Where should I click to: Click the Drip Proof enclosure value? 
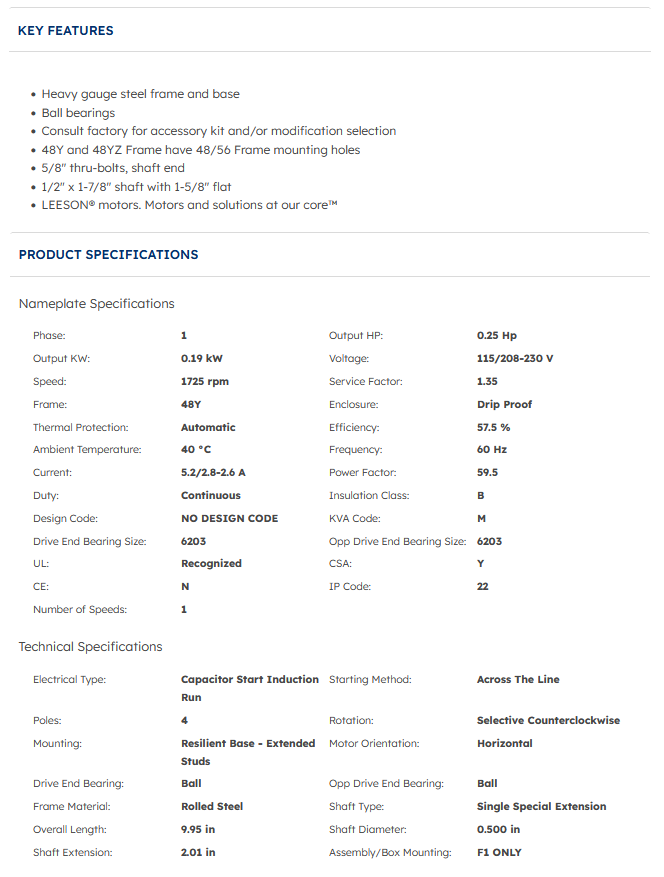pos(504,405)
